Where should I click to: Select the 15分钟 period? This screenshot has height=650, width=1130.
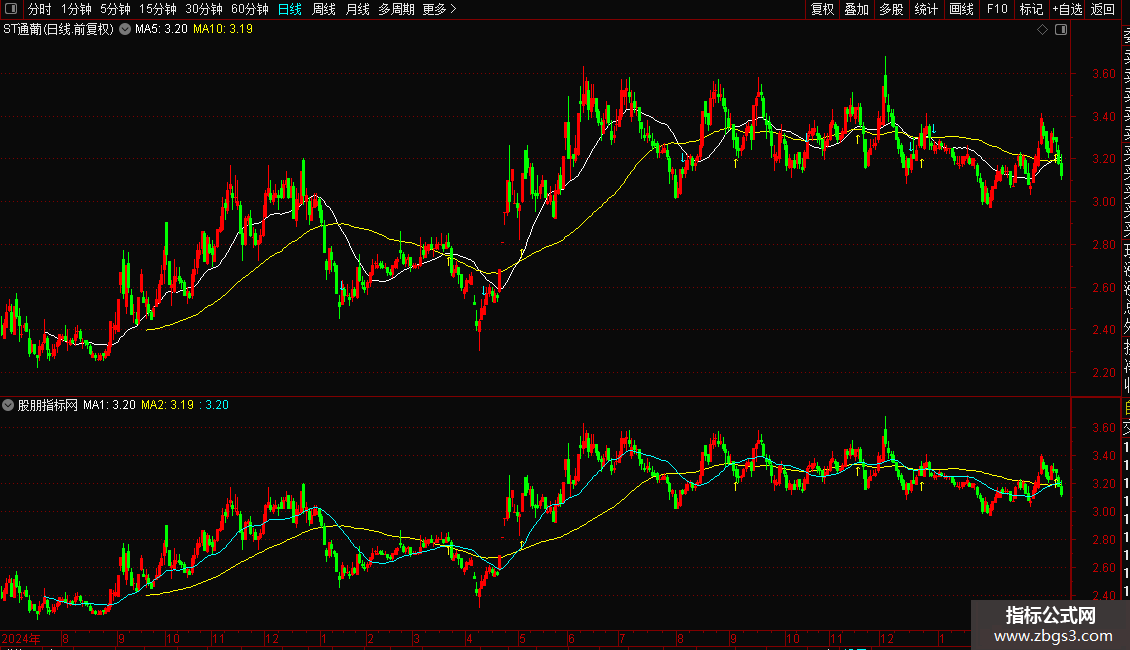coord(158,9)
